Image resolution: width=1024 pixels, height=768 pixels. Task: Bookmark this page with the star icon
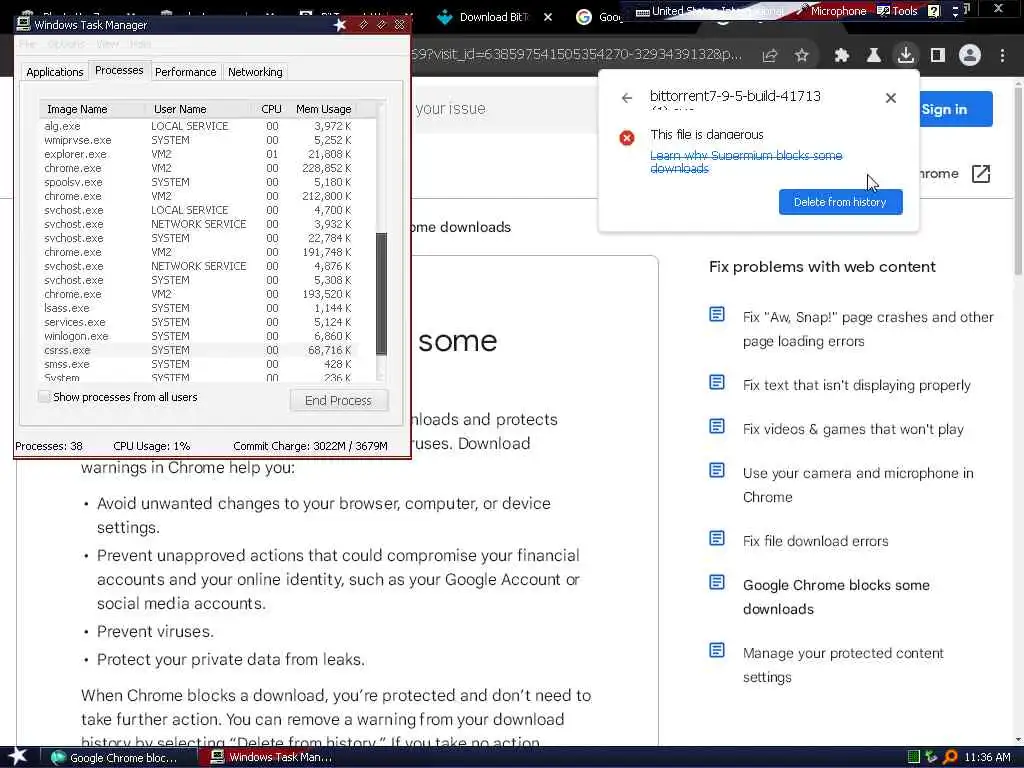click(802, 56)
